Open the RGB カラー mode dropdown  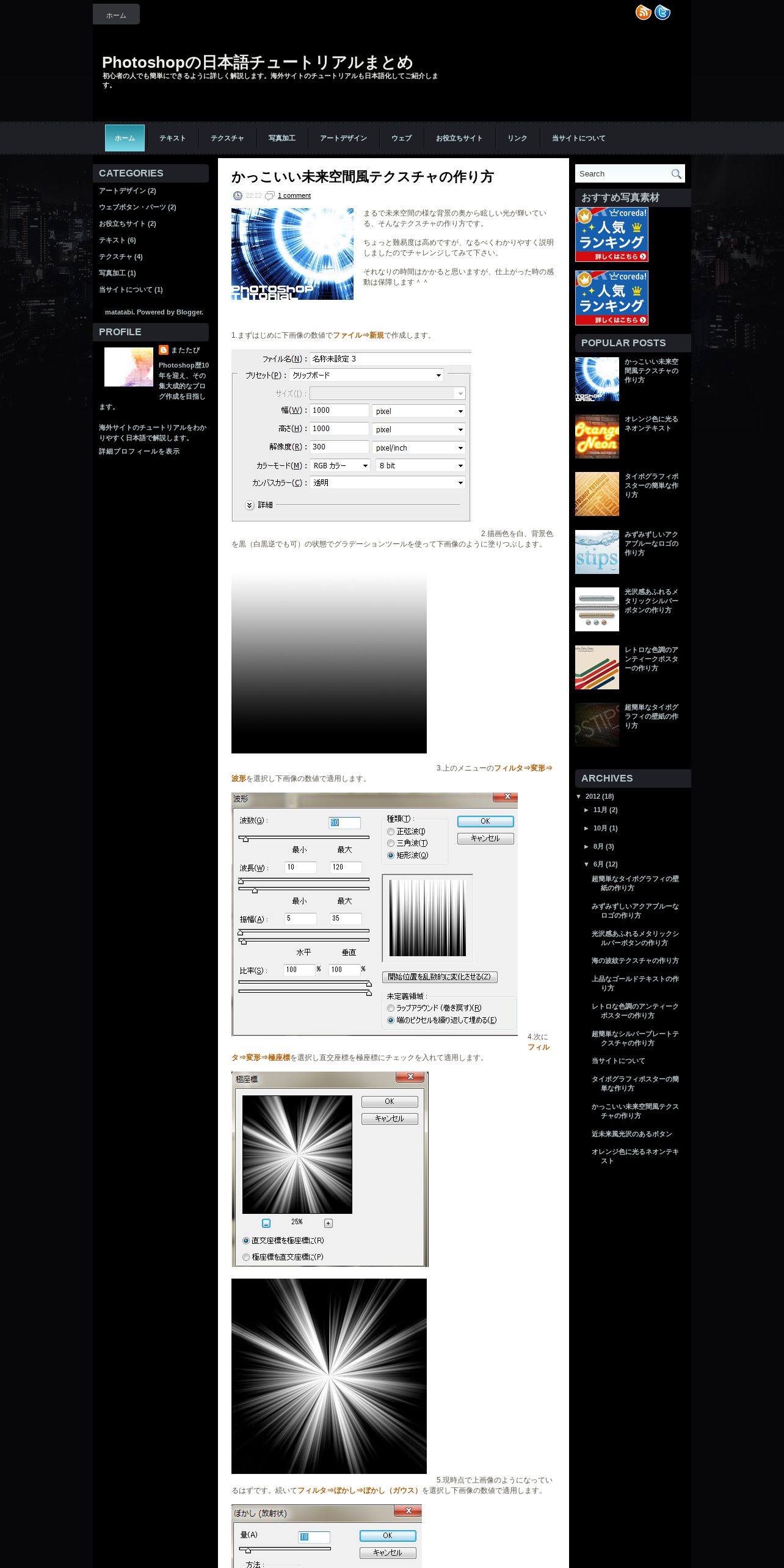[x=340, y=465]
